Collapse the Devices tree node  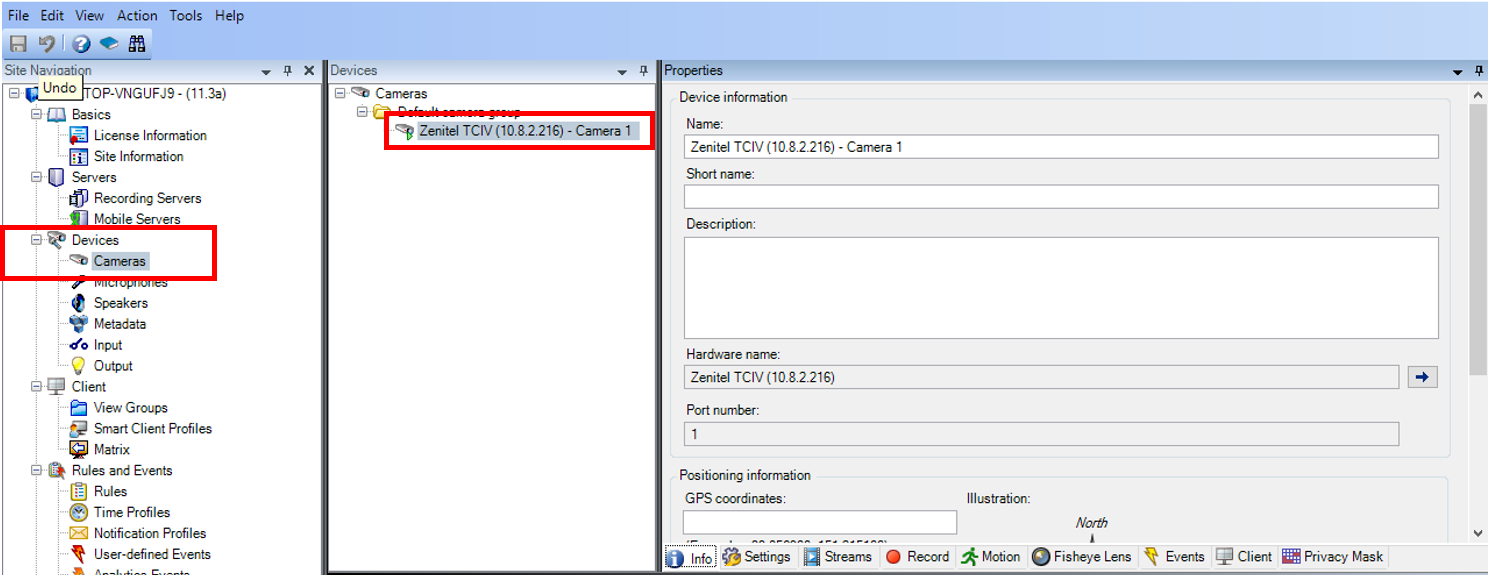(x=37, y=240)
